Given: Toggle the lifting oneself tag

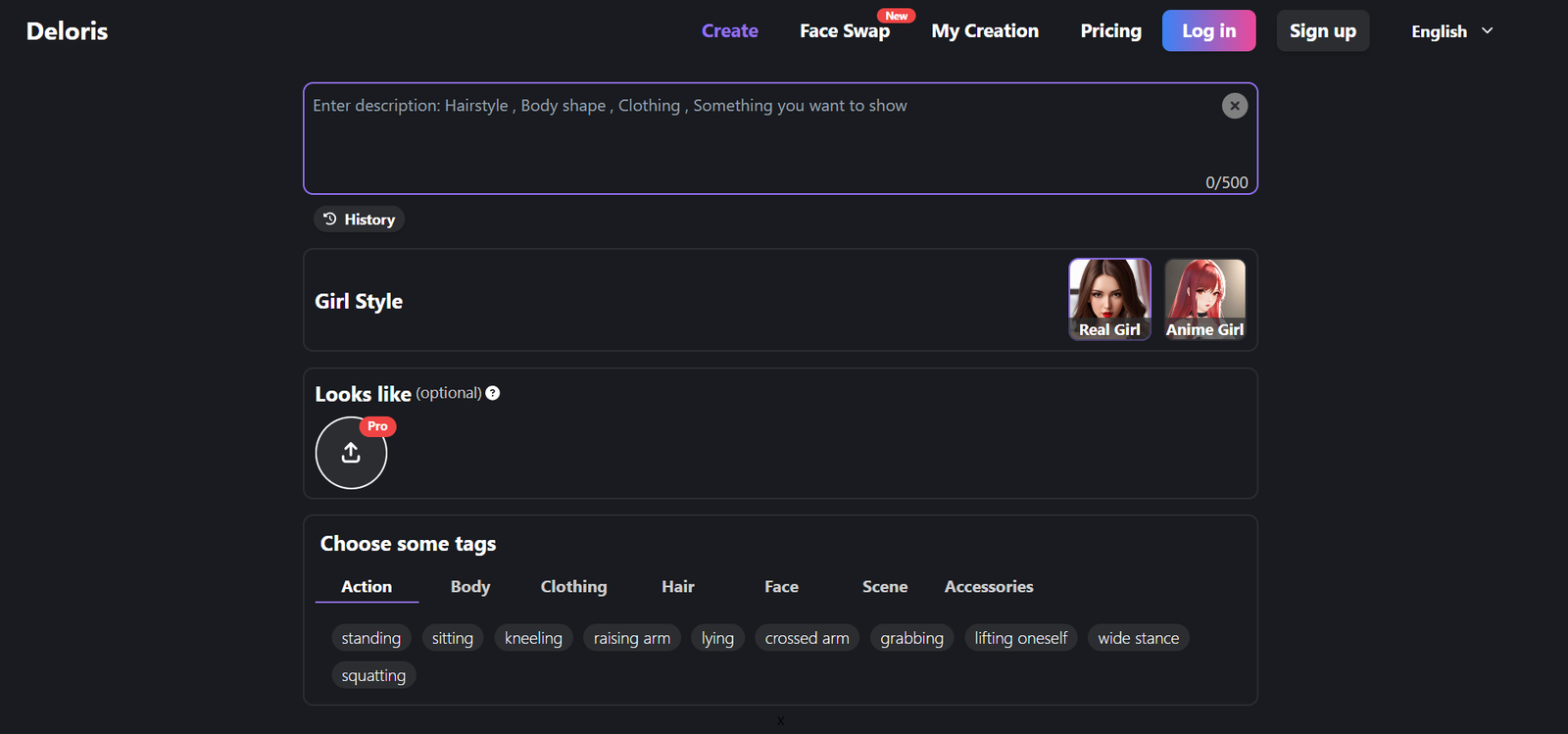Looking at the screenshot, I should pyautogui.click(x=1021, y=638).
